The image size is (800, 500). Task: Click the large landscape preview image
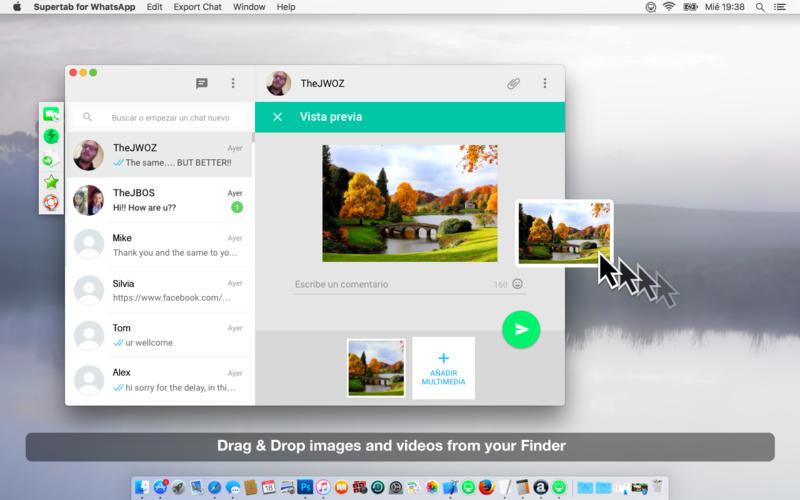[x=410, y=203]
